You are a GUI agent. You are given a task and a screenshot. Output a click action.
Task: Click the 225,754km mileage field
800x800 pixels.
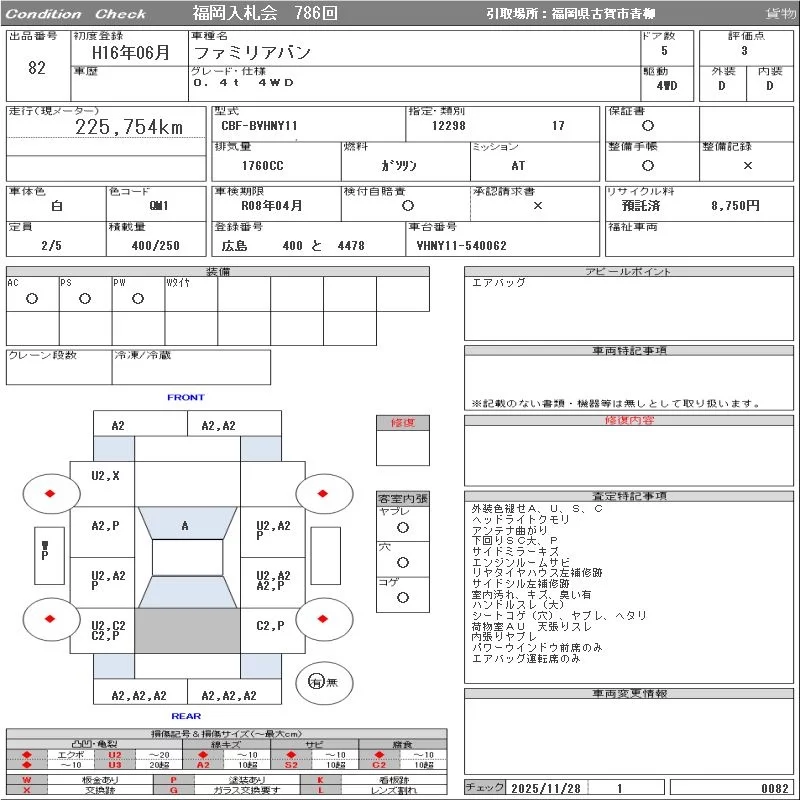[129, 128]
